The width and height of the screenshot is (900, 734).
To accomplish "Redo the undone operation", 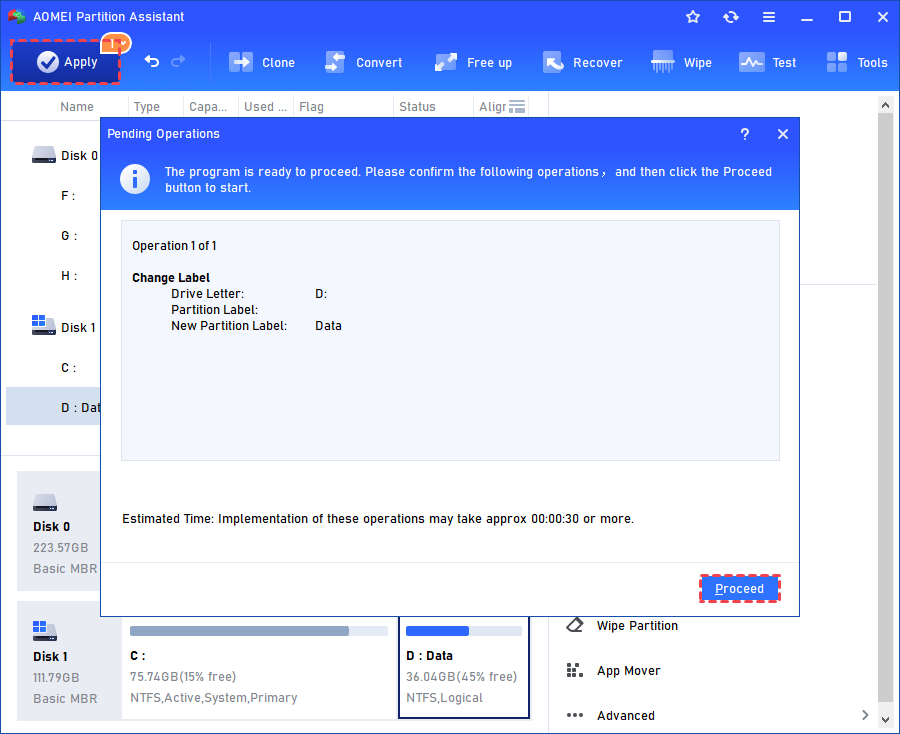I will (x=179, y=61).
